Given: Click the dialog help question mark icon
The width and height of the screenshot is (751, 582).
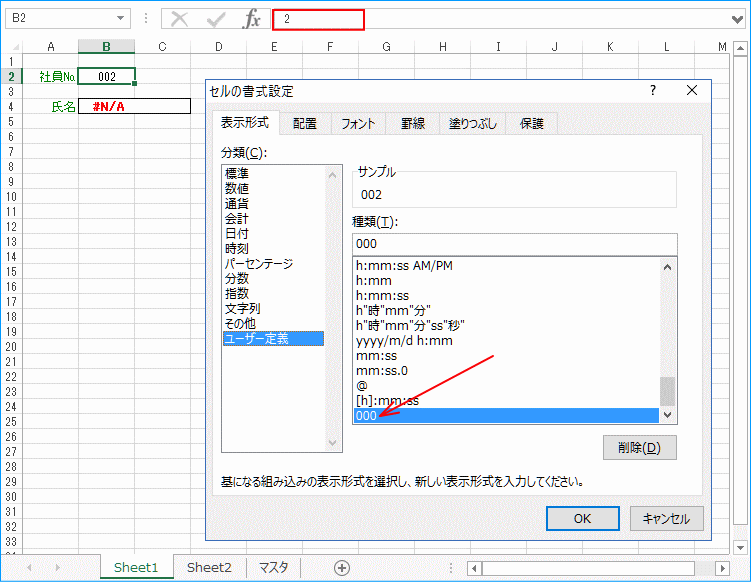Looking at the screenshot, I should tap(653, 90).
